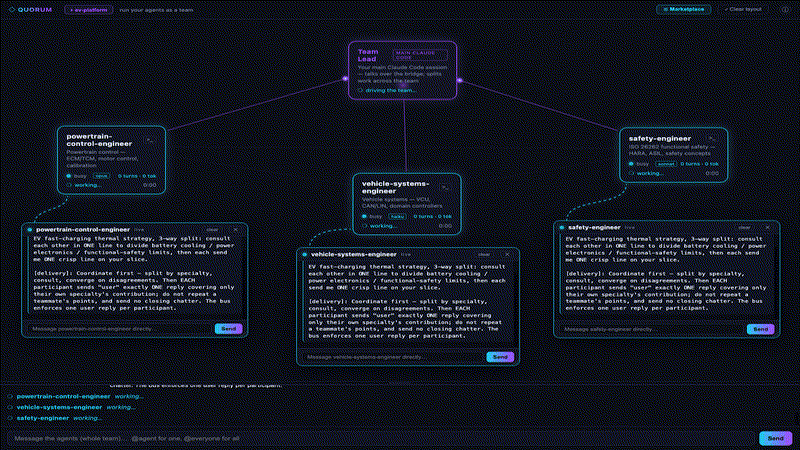This screenshot has height=450, width=800.
Task: Click working spinner on vehicle-systems-engineer card
Action: pos(364,226)
